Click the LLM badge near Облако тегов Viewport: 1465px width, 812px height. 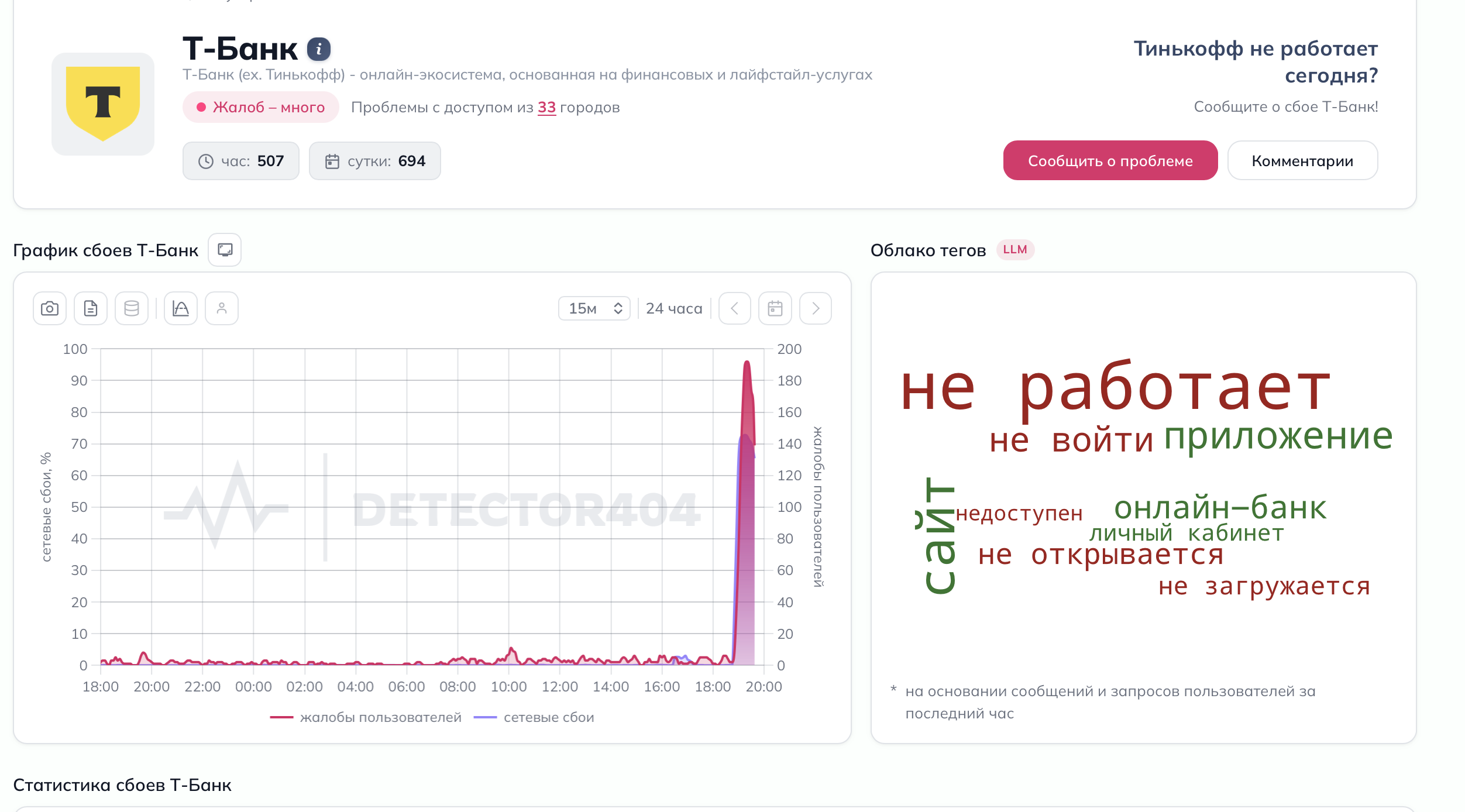1015,250
